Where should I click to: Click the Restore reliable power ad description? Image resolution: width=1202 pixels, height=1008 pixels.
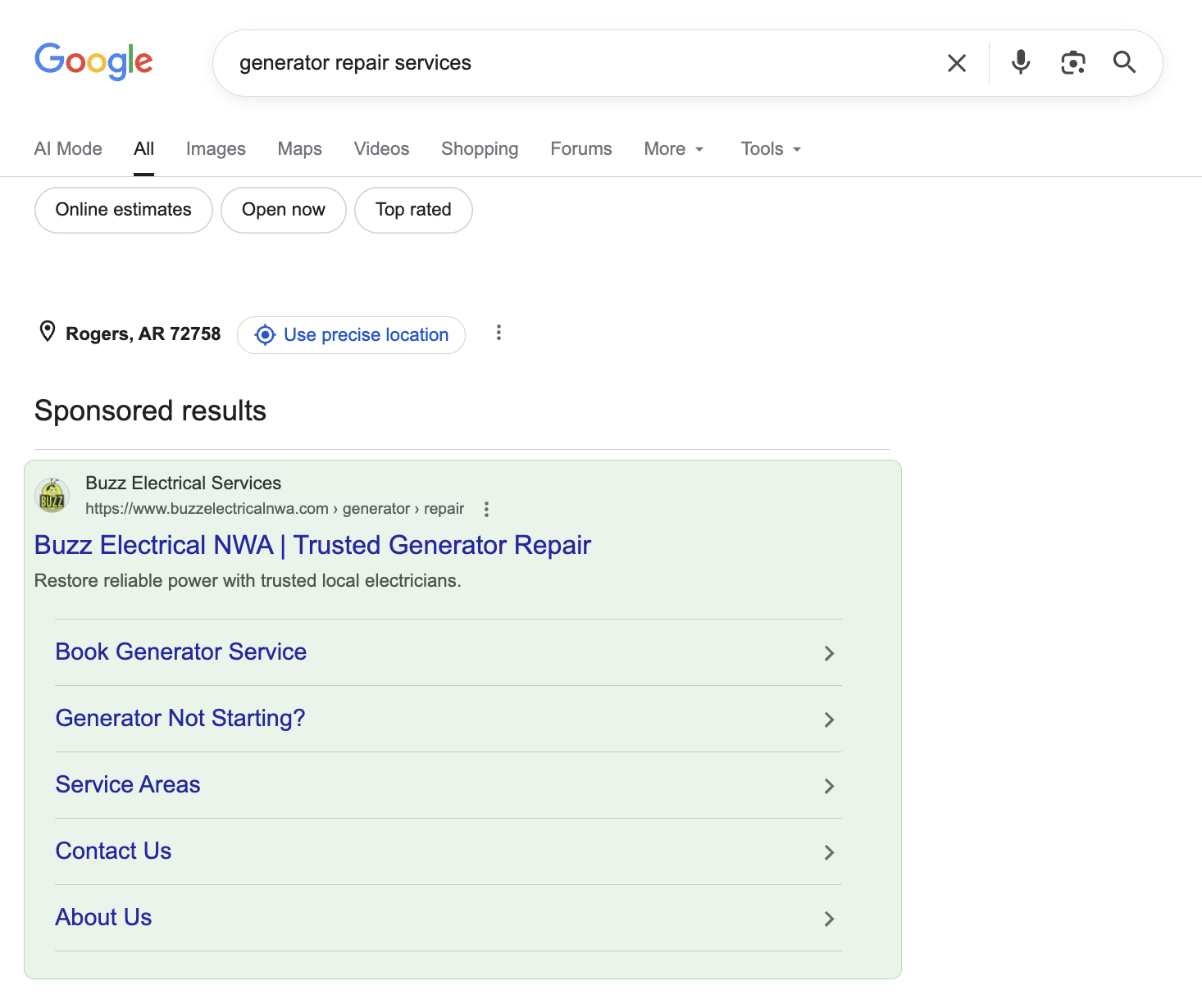tap(248, 581)
